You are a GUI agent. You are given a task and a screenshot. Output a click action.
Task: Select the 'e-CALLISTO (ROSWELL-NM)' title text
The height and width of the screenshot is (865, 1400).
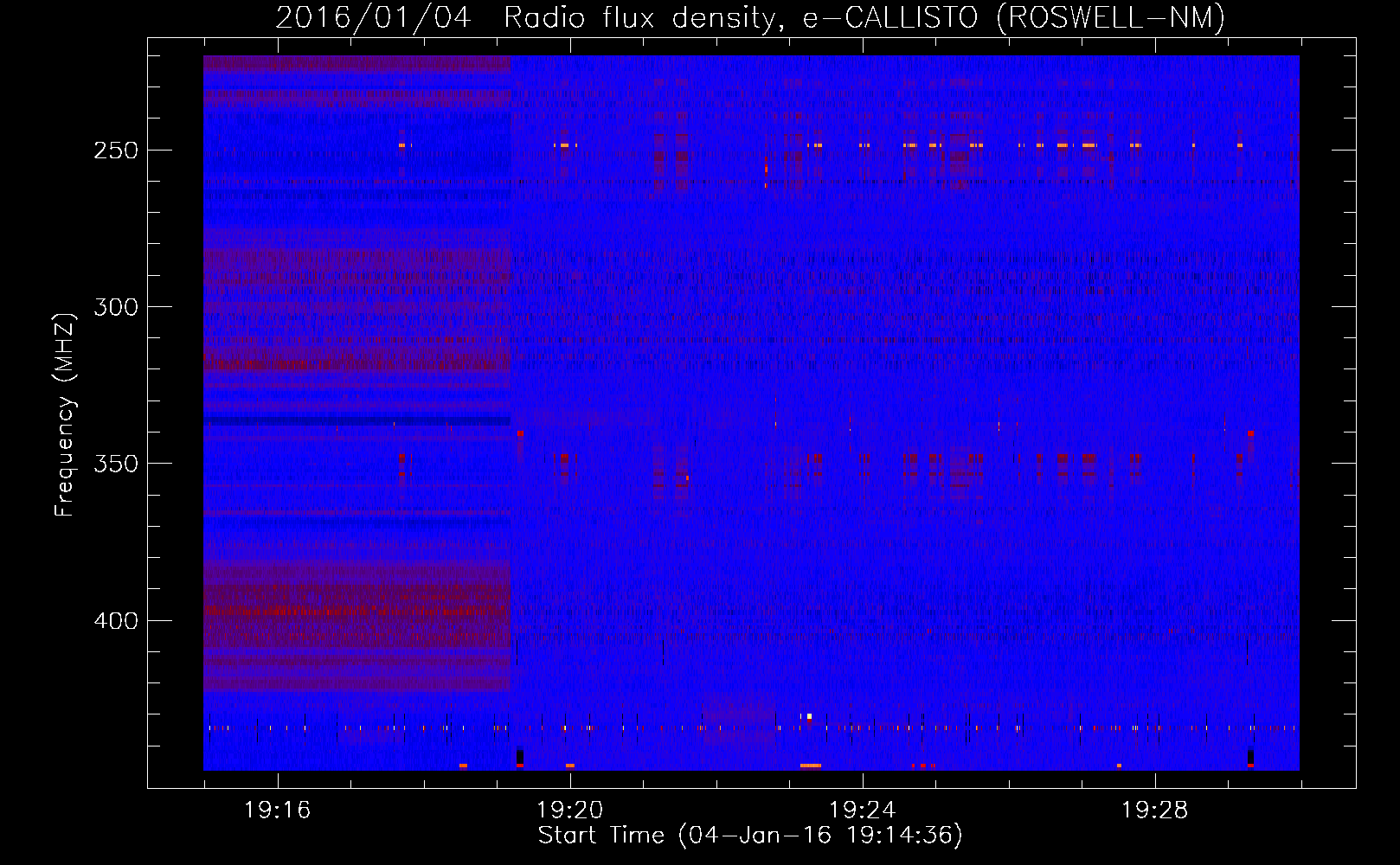pyautogui.click(x=1014, y=17)
